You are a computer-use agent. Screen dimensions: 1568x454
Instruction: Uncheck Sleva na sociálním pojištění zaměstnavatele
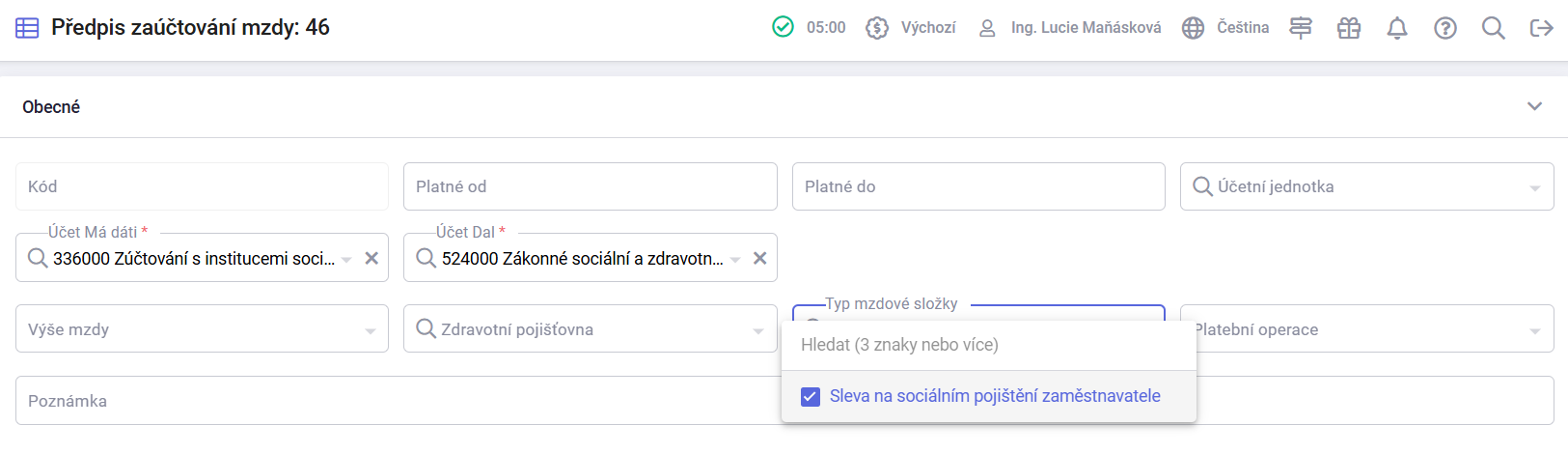pyautogui.click(x=811, y=396)
